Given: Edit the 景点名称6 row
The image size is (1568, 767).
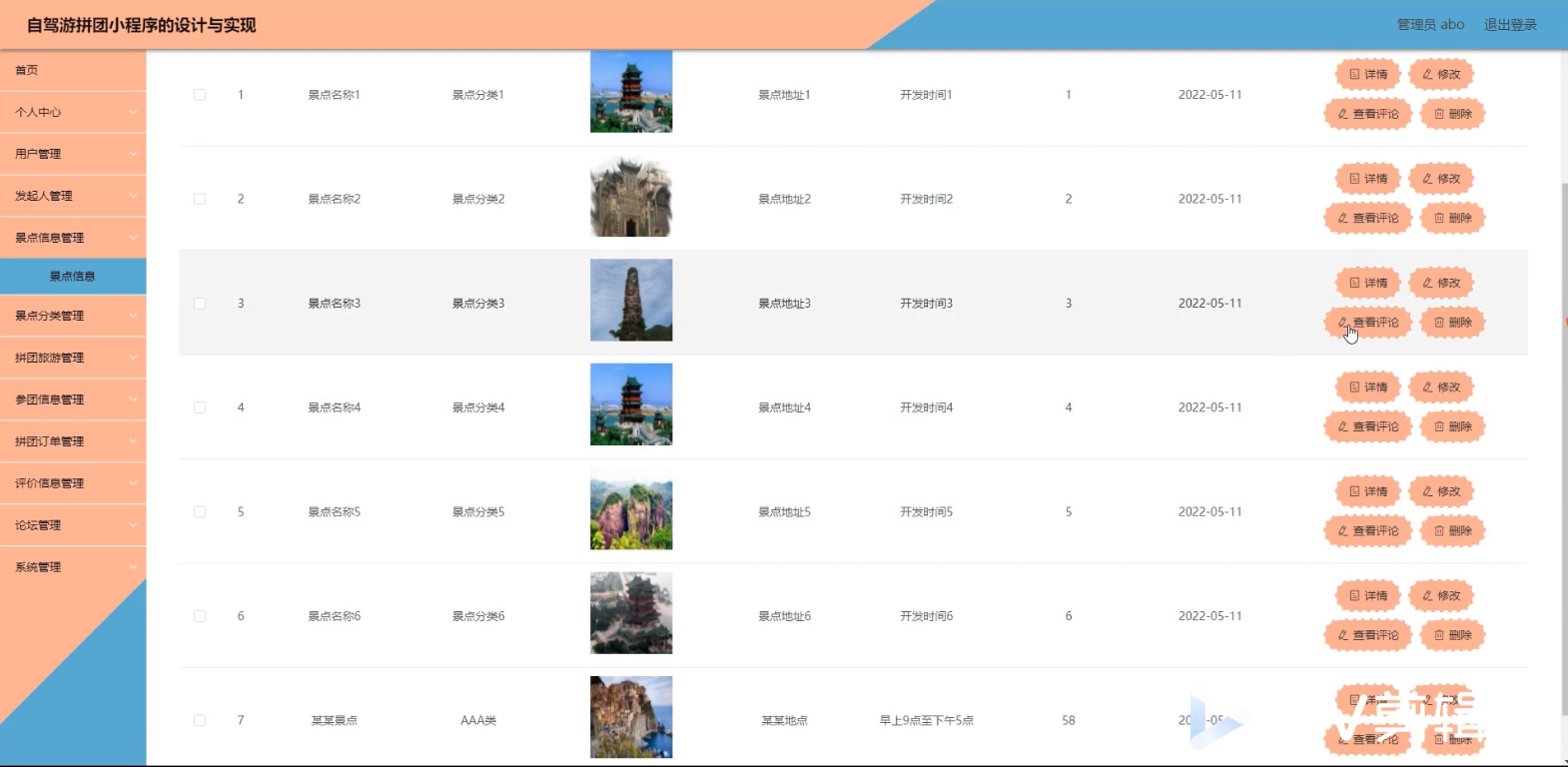Looking at the screenshot, I should point(1441,596).
